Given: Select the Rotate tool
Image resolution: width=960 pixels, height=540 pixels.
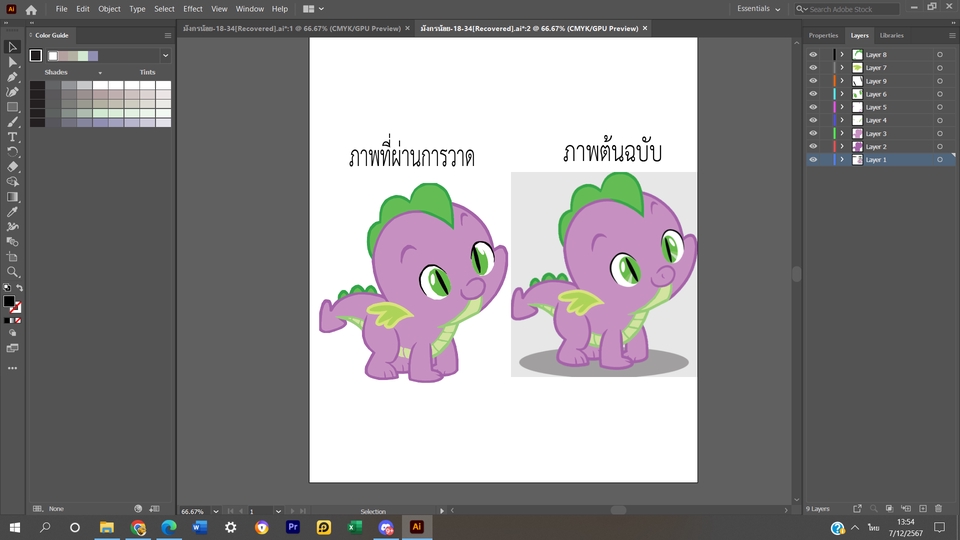Looking at the screenshot, I should click(12, 152).
